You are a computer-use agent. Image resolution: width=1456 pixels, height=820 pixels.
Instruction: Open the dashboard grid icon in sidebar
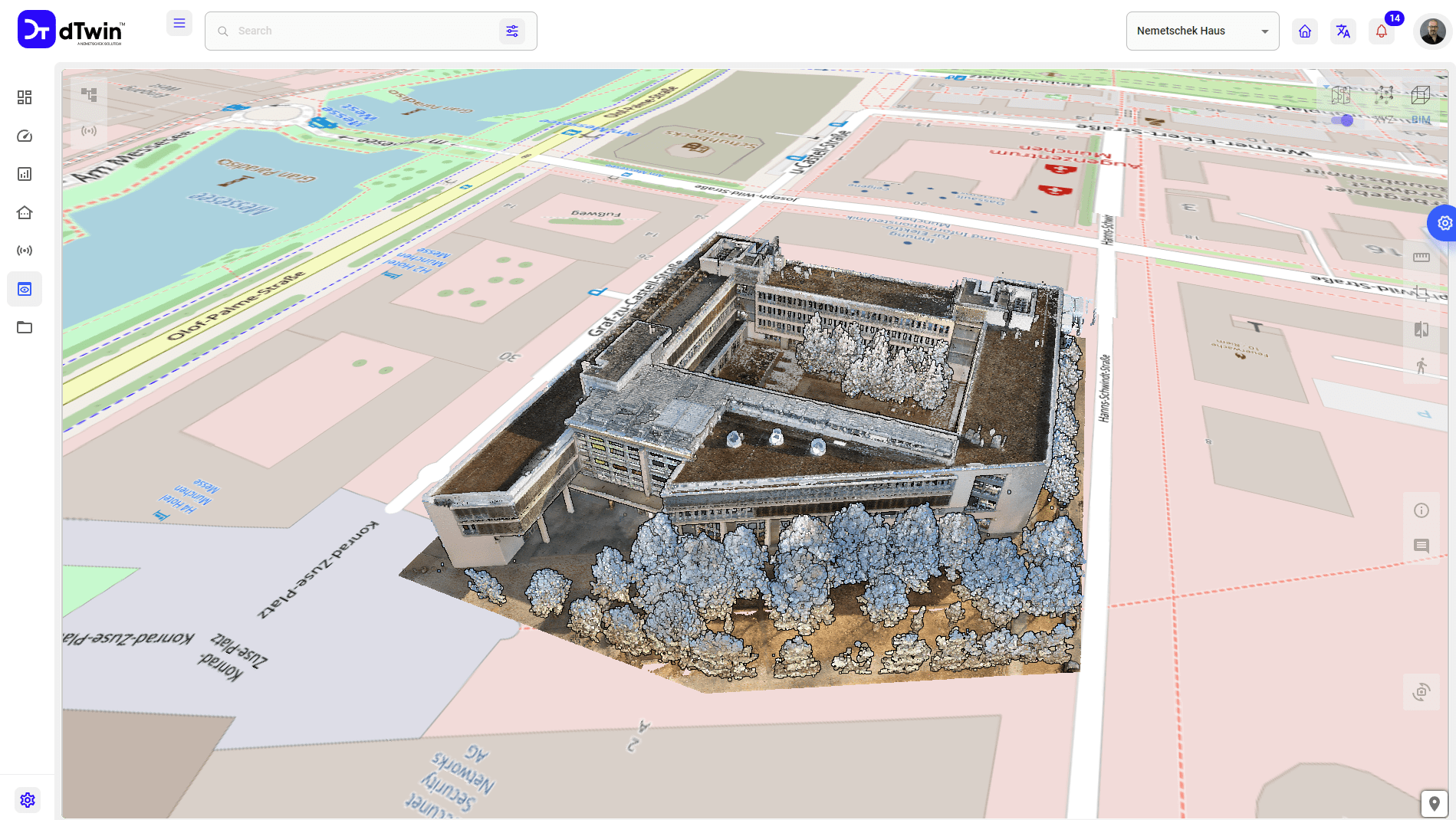click(25, 97)
